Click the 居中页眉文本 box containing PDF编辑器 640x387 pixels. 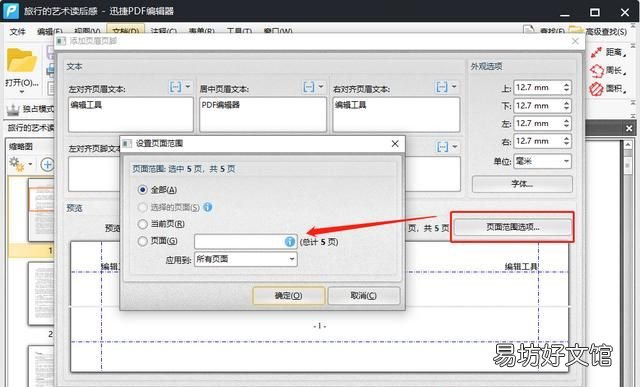point(263,114)
